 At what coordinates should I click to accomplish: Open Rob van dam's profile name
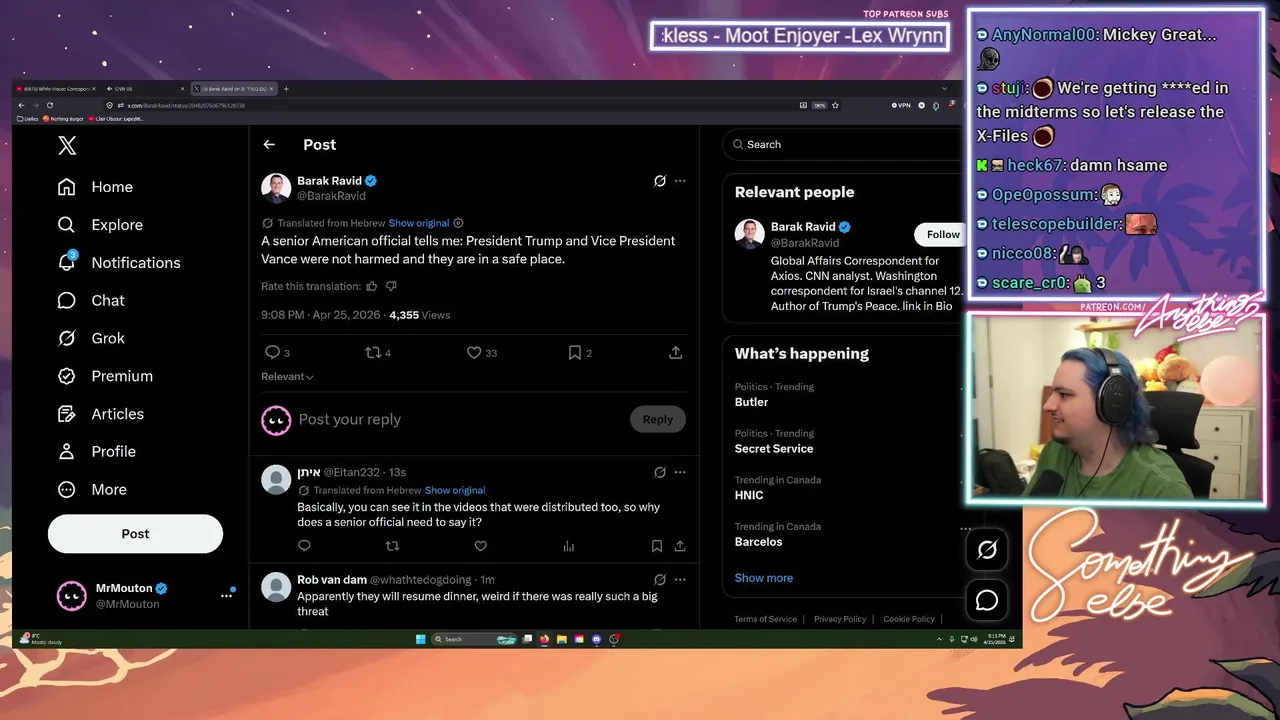(332, 580)
